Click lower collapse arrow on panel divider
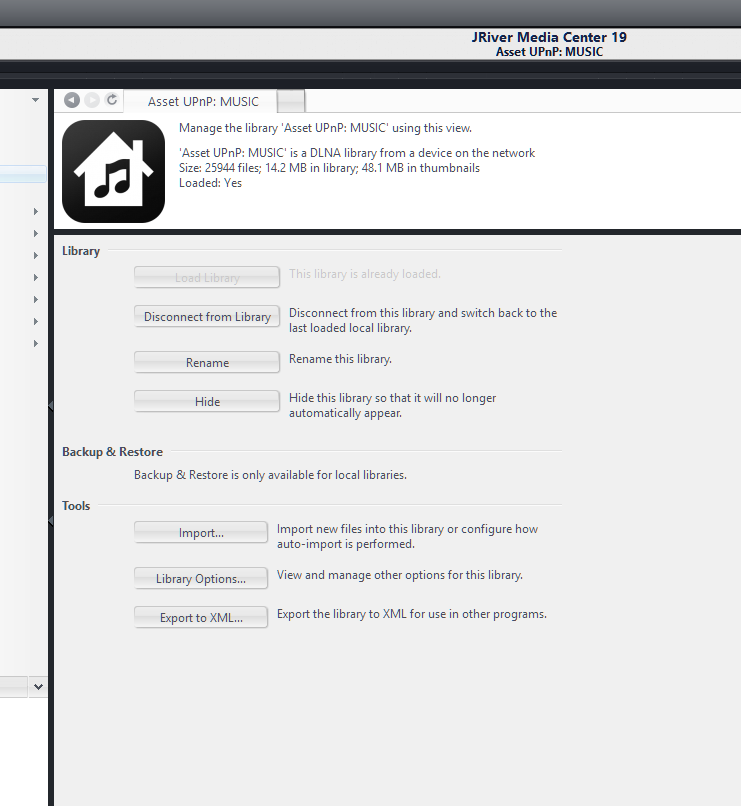Viewport: 741px width, 806px height. coord(51,520)
